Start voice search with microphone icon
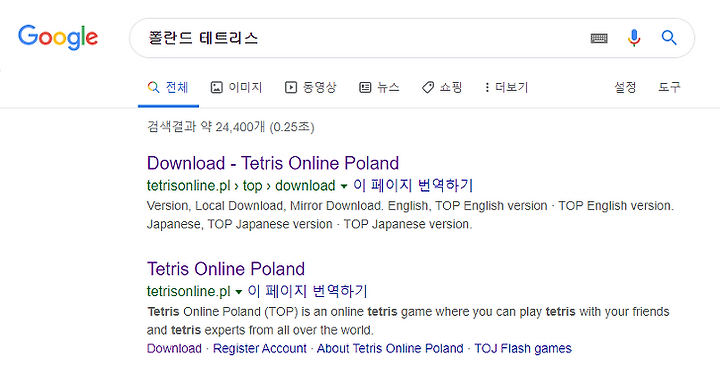The image size is (720, 373). pos(634,38)
